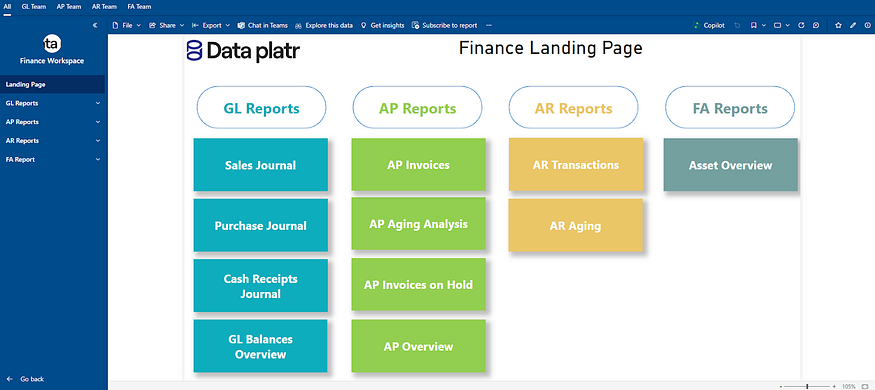Open the more options ellipsis in toolbar
Screen dimensions: 875x390
[489, 25]
